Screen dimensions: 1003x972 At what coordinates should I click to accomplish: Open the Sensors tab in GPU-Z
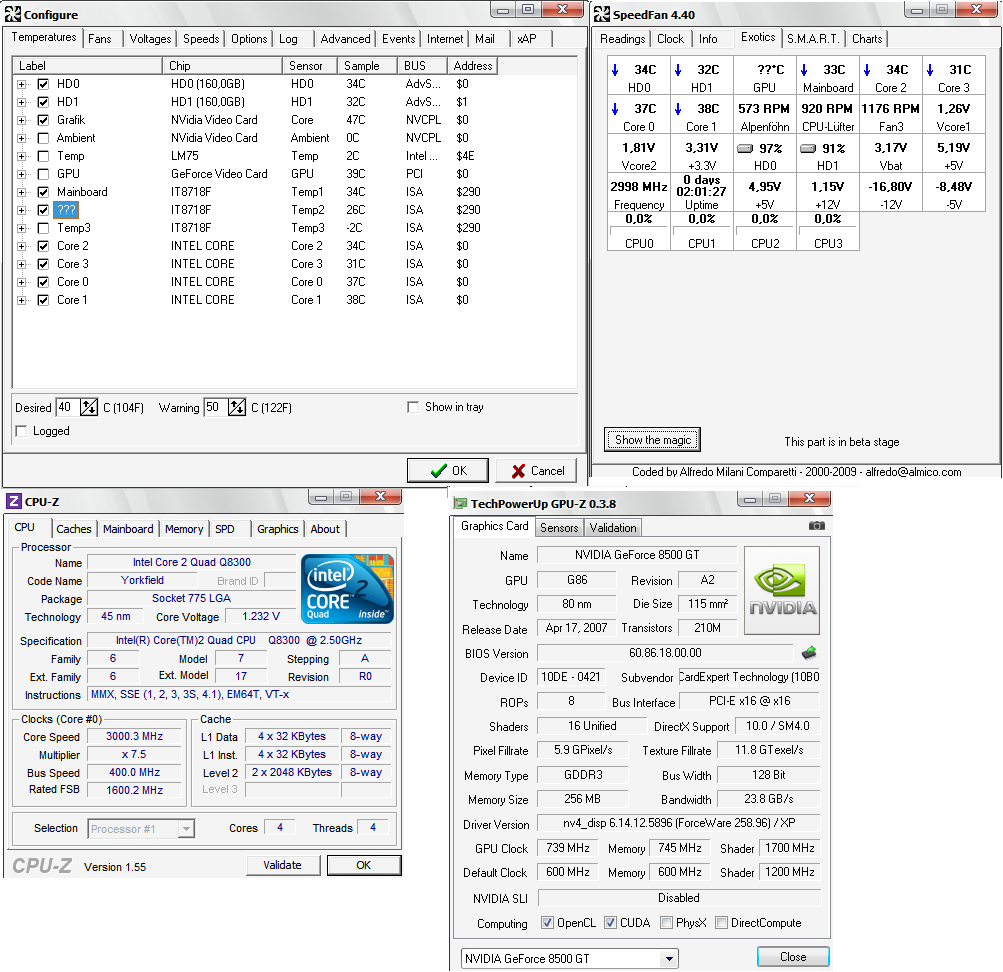(x=558, y=528)
